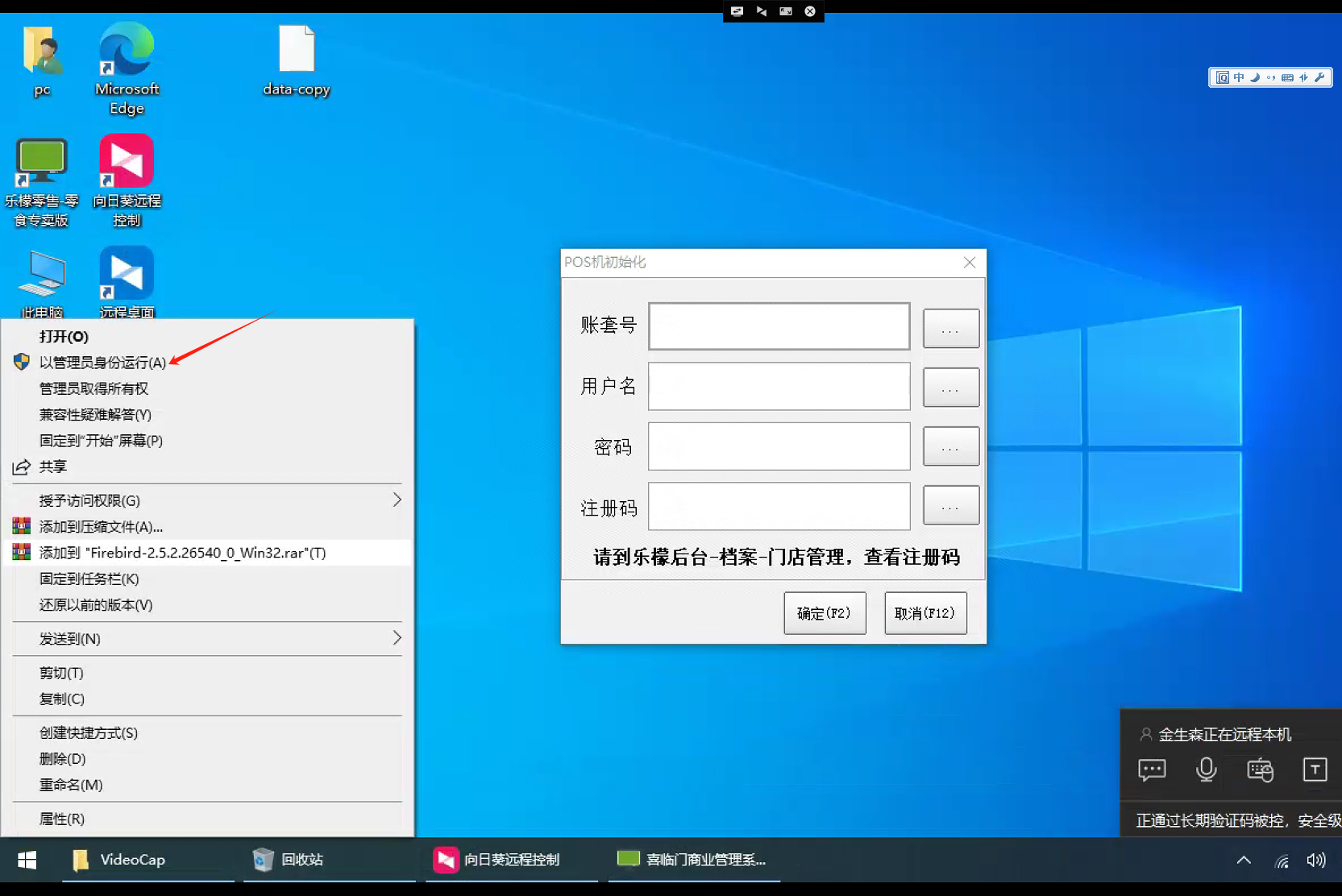
Task: Choose 复制(C) in context menu
Action: [x=207, y=699]
